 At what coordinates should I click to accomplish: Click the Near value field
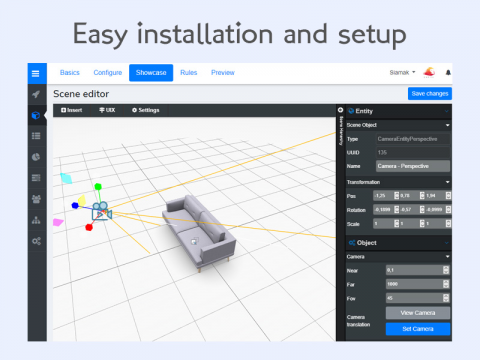pos(414,270)
